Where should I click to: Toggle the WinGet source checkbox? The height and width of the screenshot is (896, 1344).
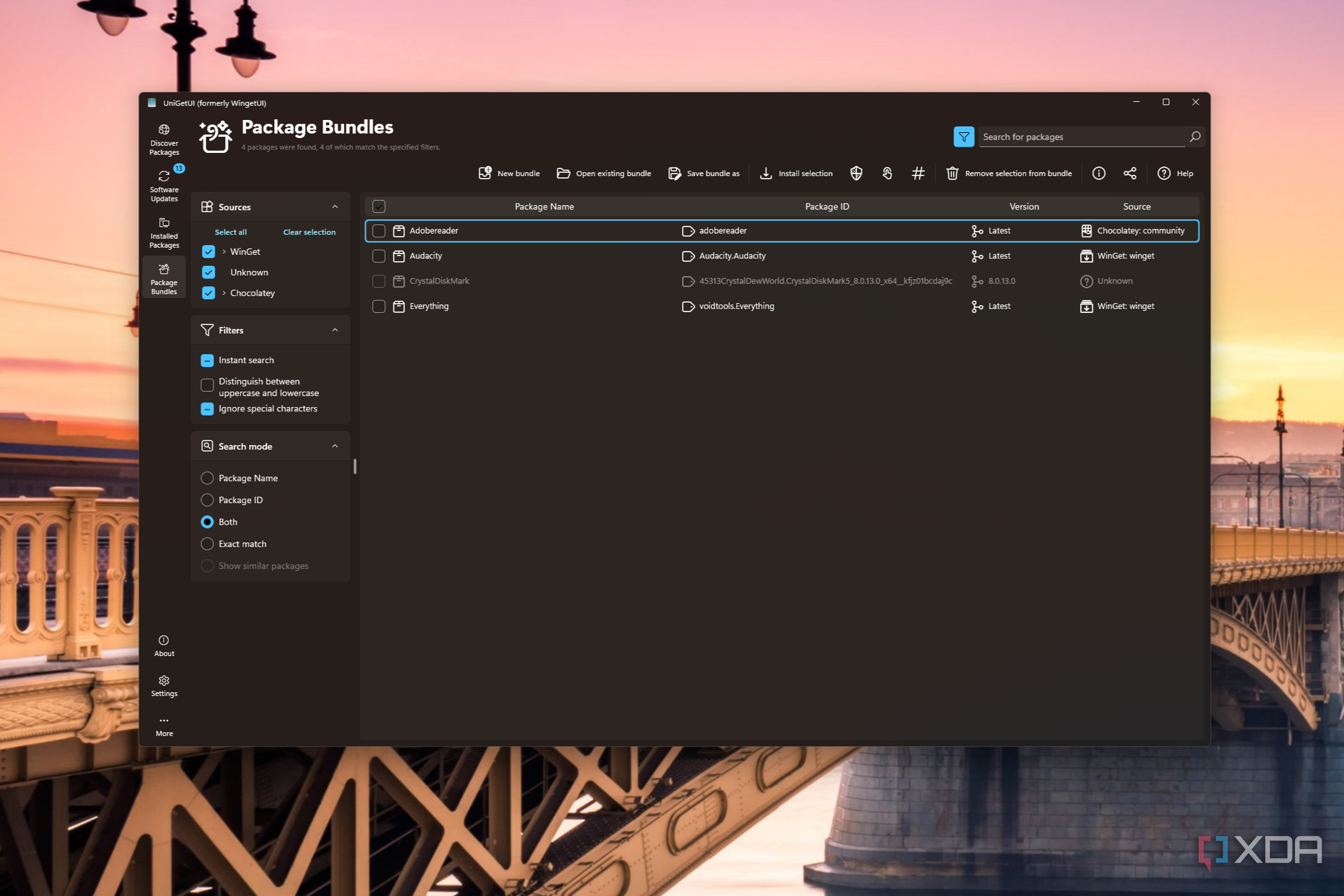[x=208, y=252]
